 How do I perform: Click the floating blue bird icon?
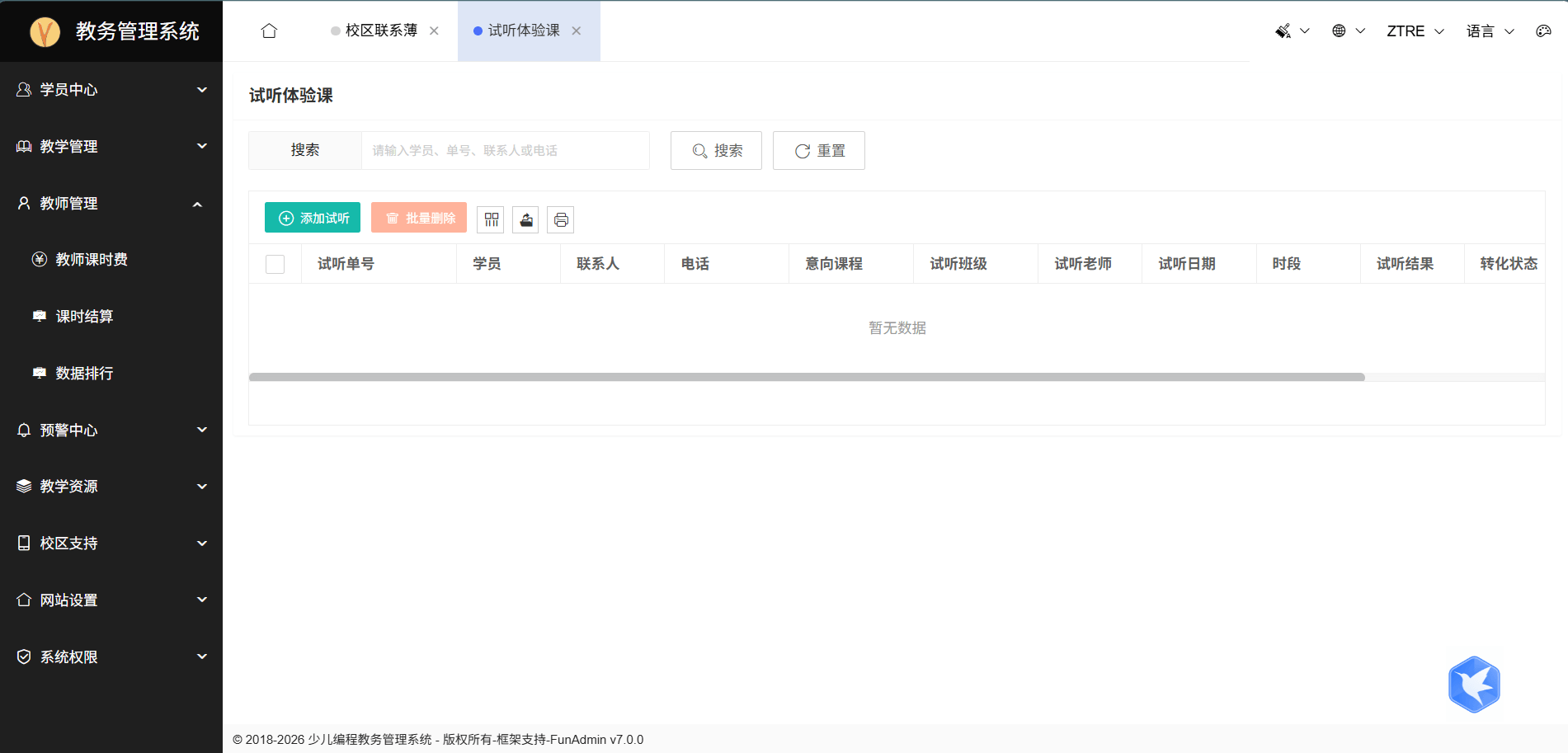point(1474,685)
